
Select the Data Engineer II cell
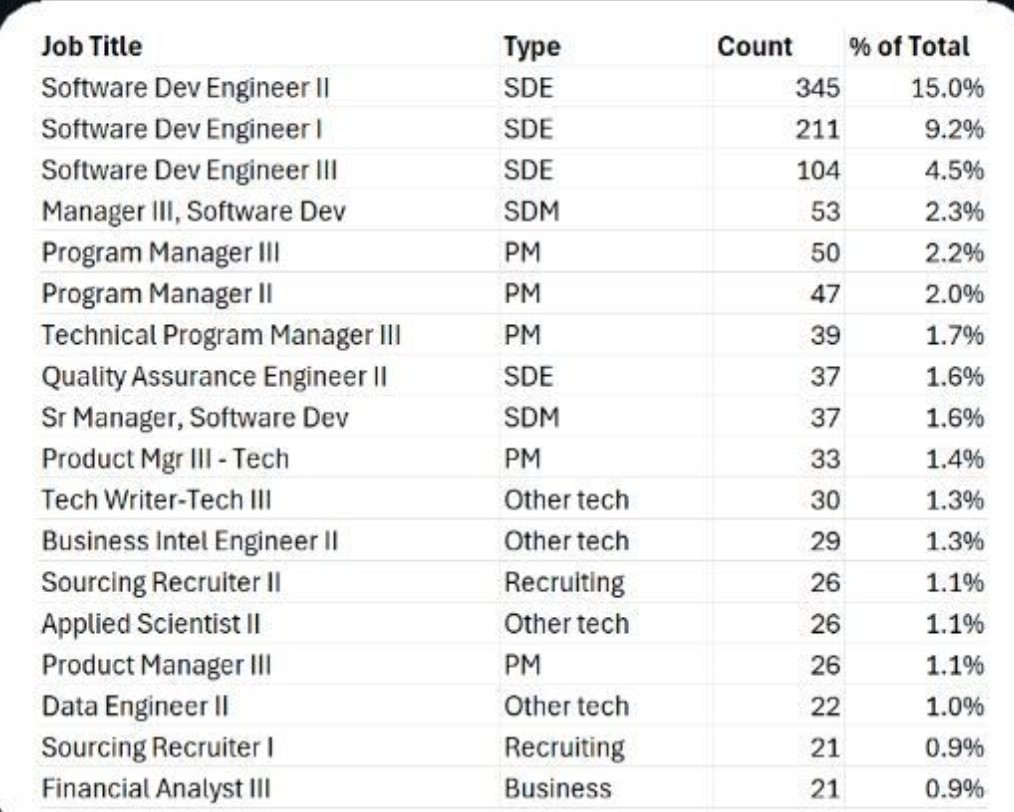click(x=134, y=706)
